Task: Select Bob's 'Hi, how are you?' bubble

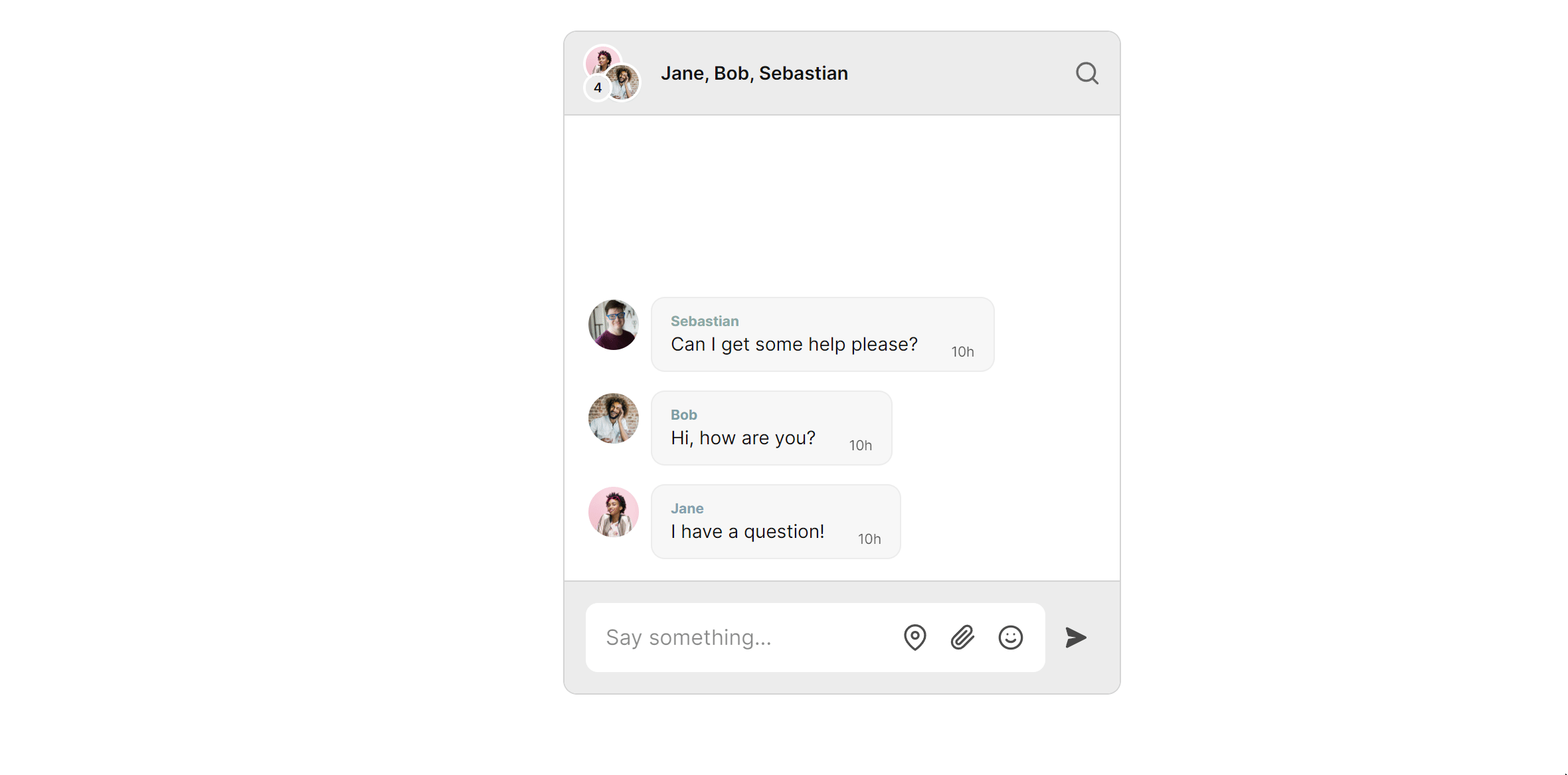Action: point(742,437)
